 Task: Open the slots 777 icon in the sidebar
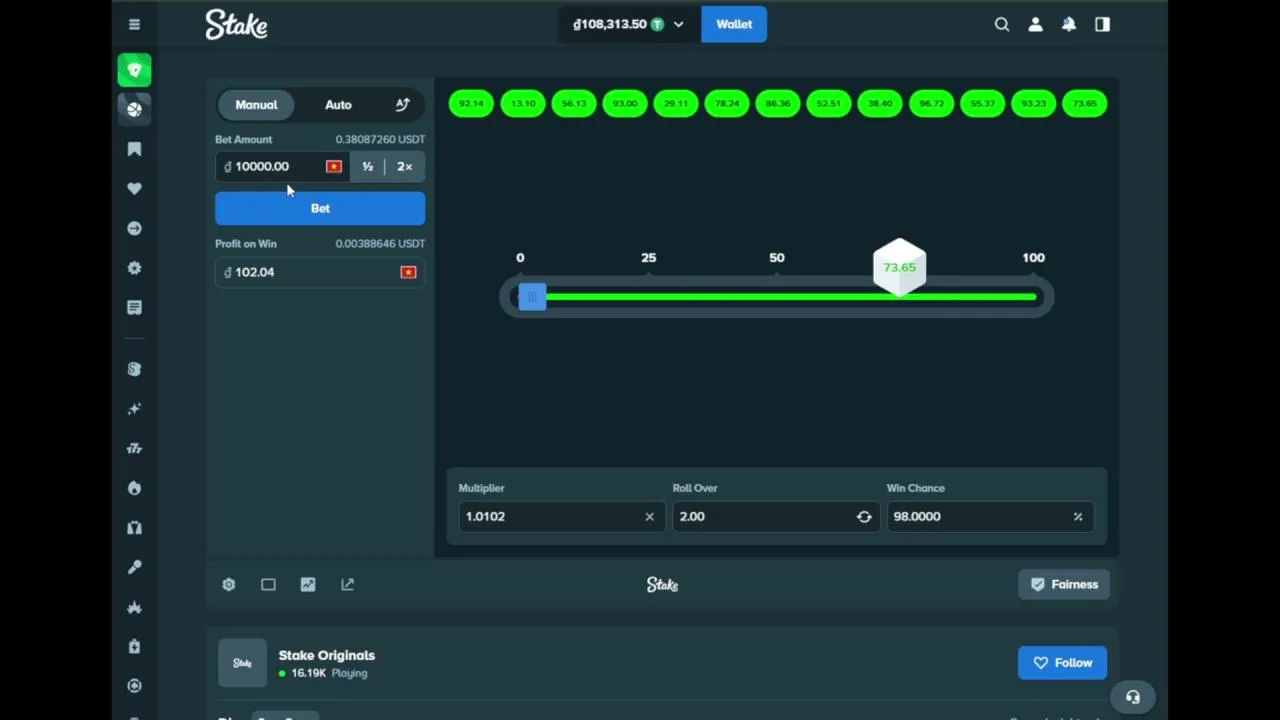coord(134,448)
